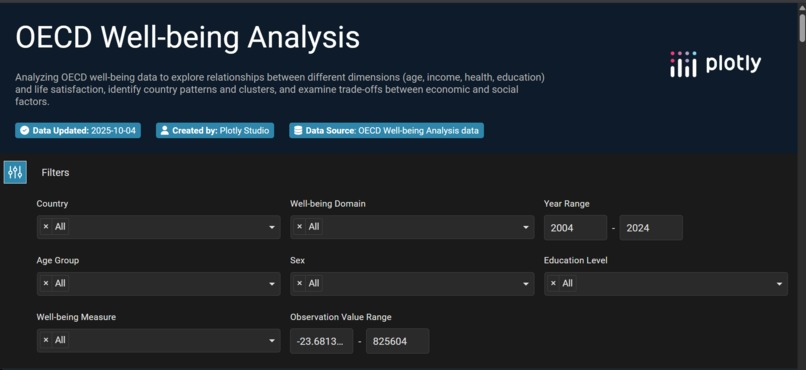The image size is (806, 370).
Task: Open the Country dropdown arrow
Action: pos(272,227)
